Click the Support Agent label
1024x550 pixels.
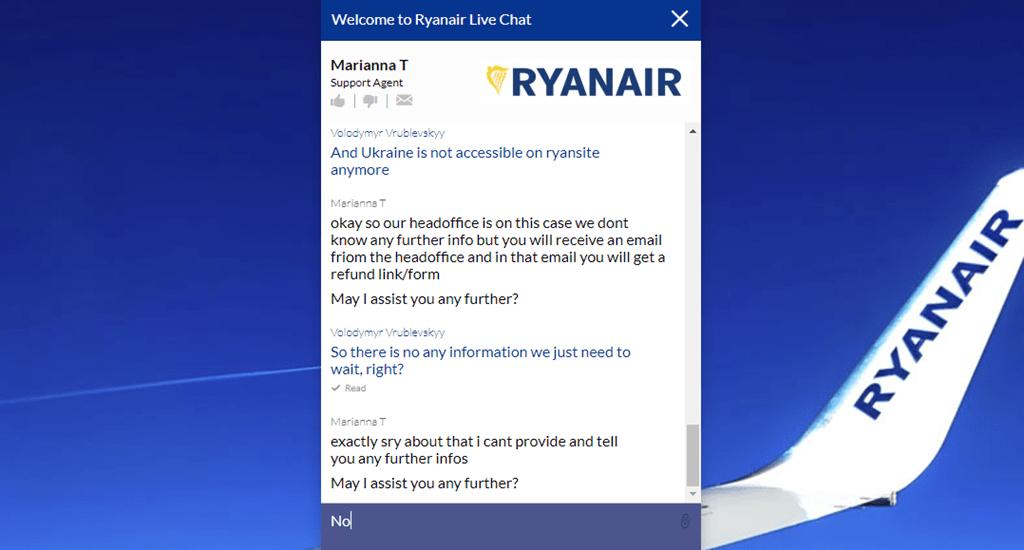click(x=366, y=83)
